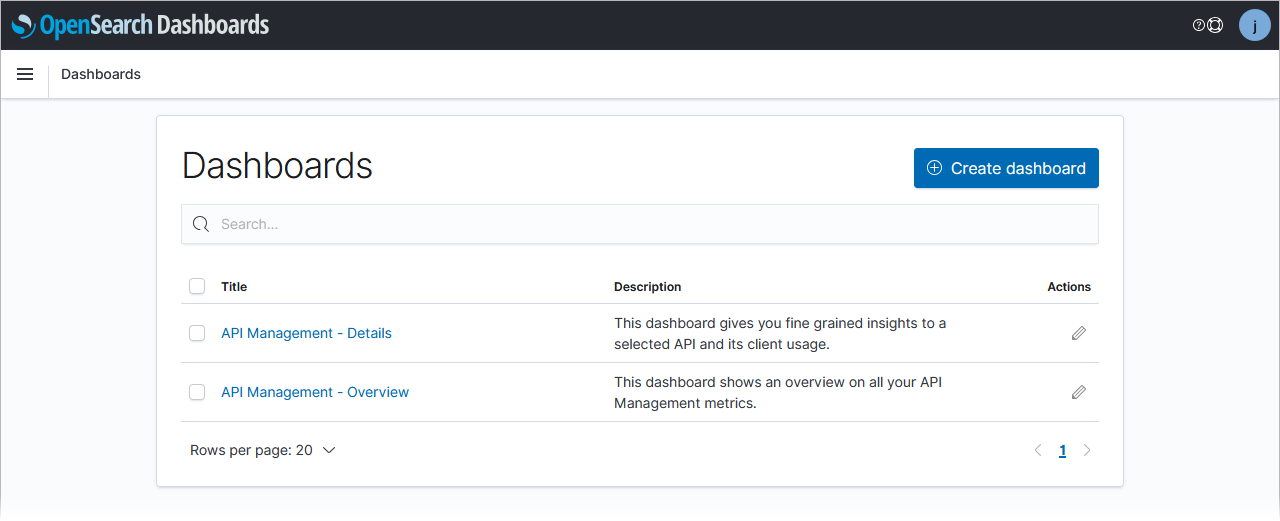
Task: Select page 1 in pagination
Action: click(1062, 451)
